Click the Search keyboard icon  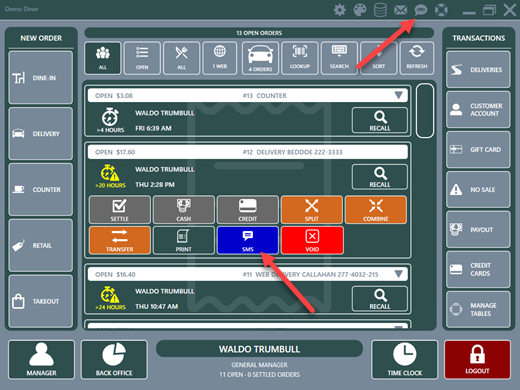(339, 58)
